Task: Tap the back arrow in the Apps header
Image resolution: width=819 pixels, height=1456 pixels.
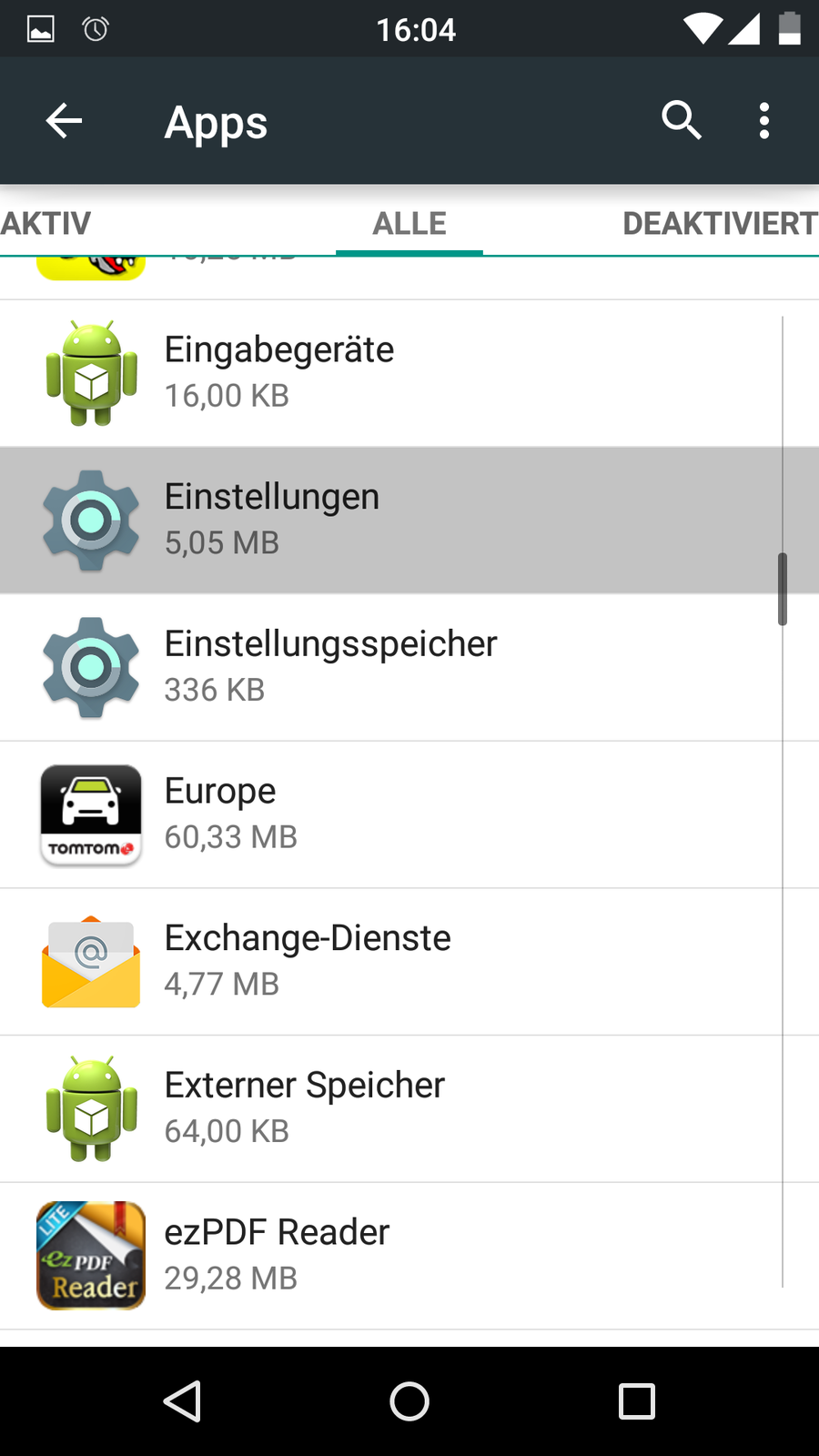Action: coord(64,121)
